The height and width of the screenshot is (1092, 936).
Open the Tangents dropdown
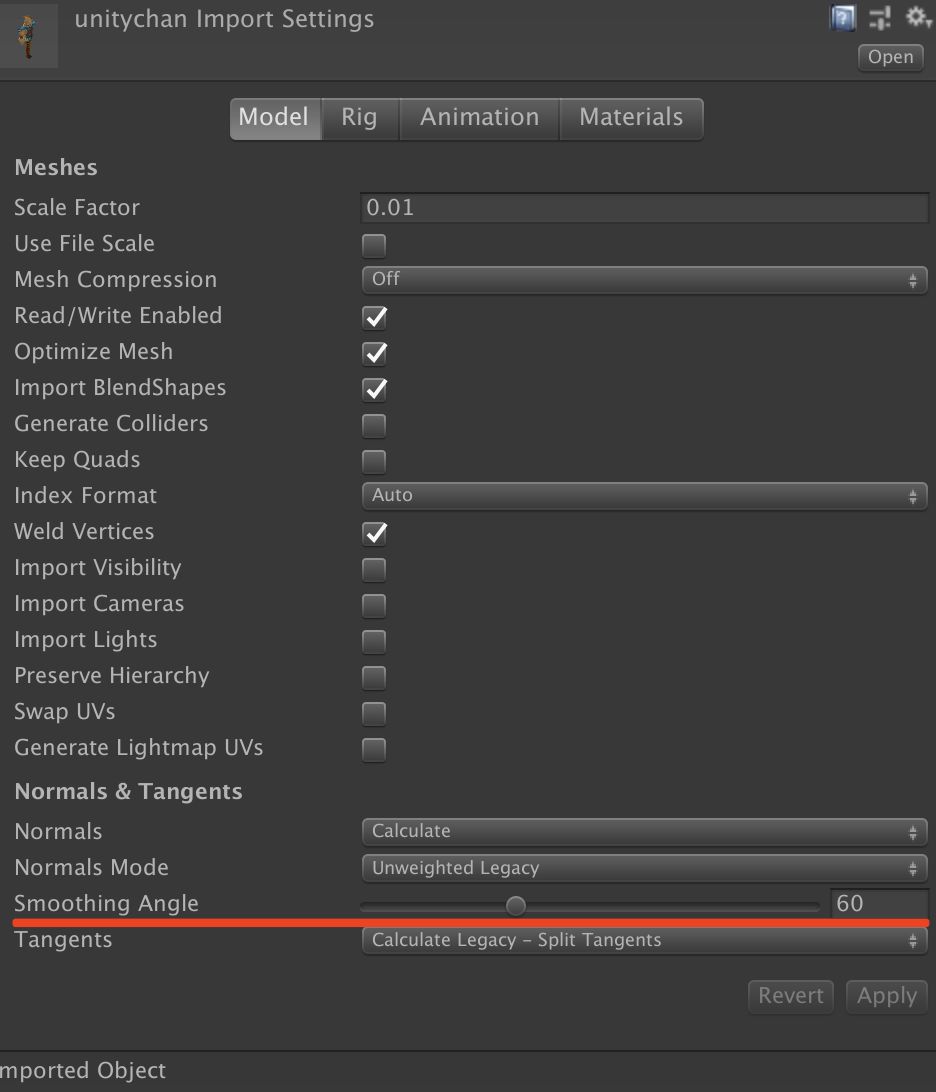click(x=644, y=940)
